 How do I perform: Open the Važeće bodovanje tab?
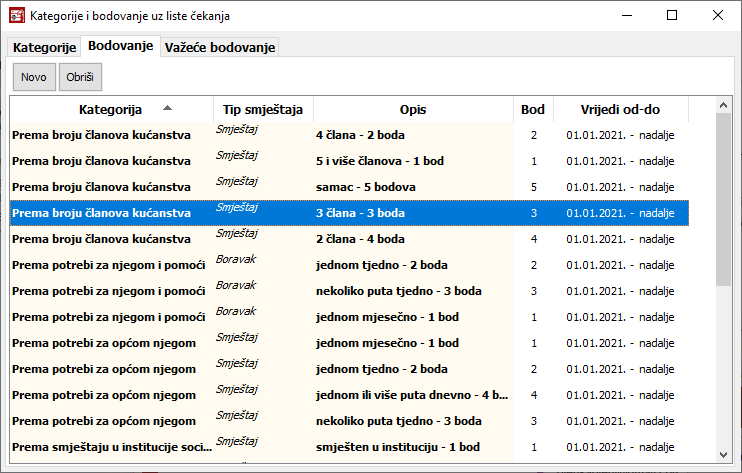point(219,47)
